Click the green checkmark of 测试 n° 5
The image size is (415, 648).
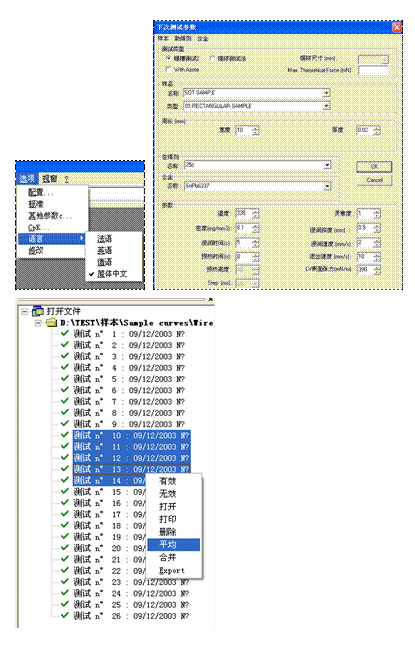[x=64, y=378]
